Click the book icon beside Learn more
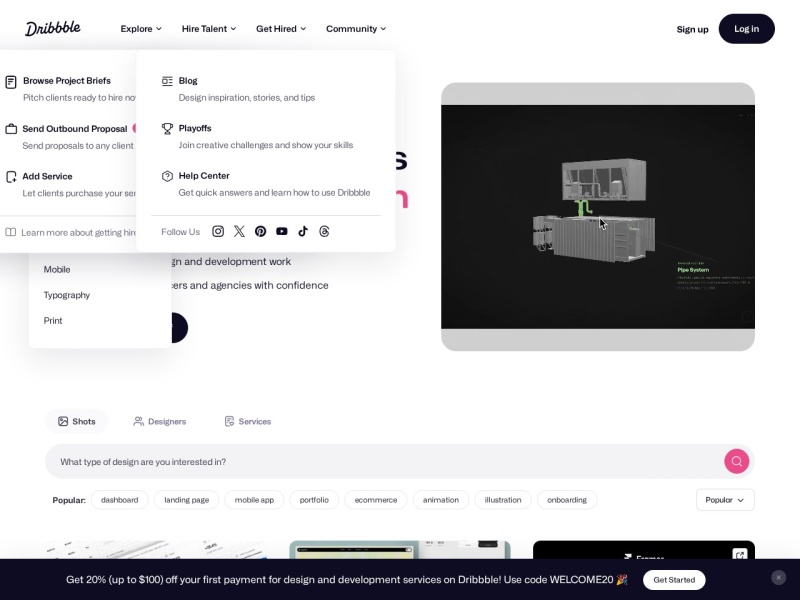This screenshot has height=600, width=800. pos(11,233)
